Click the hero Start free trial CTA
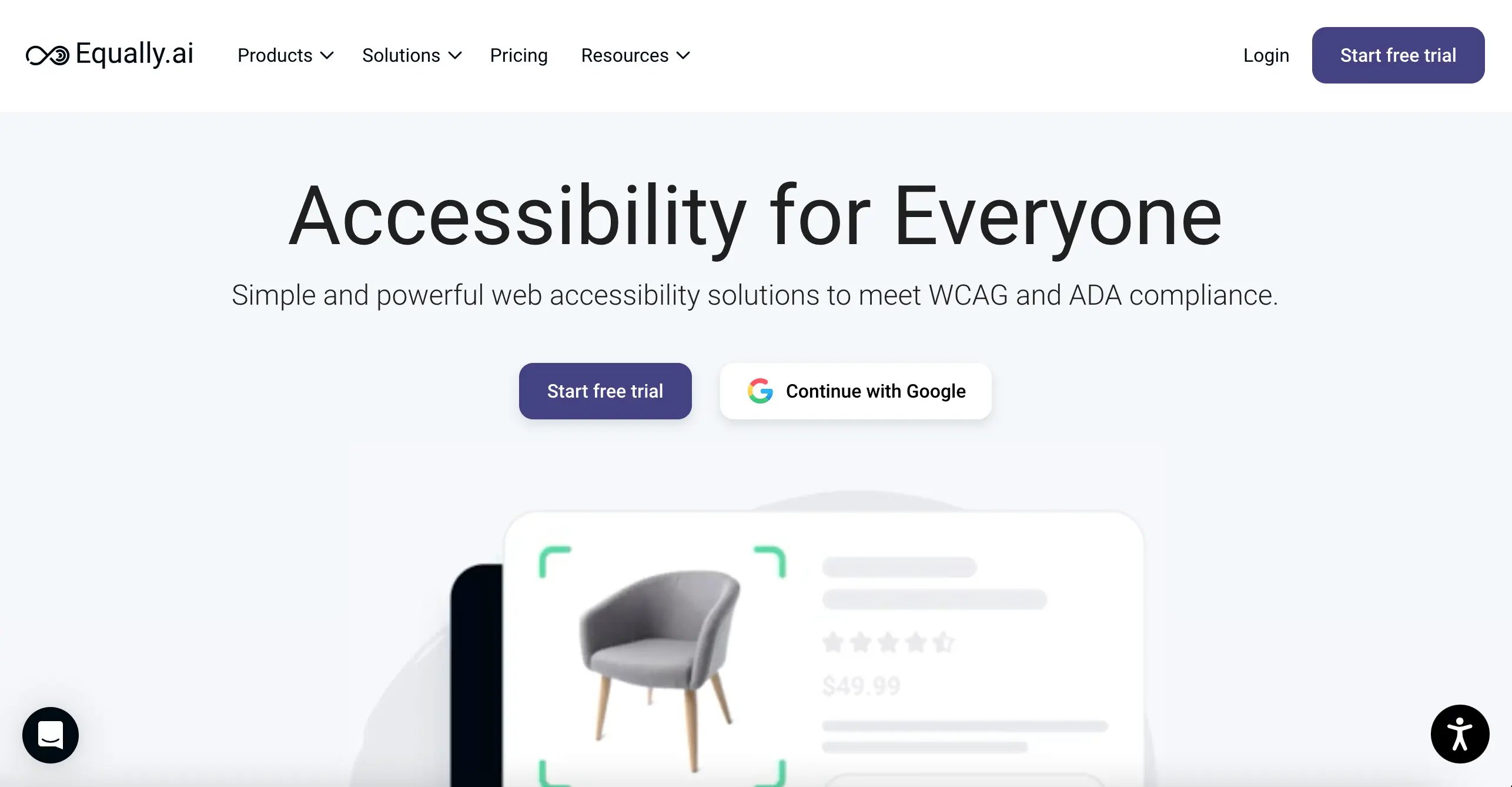 click(x=604, y=391)
